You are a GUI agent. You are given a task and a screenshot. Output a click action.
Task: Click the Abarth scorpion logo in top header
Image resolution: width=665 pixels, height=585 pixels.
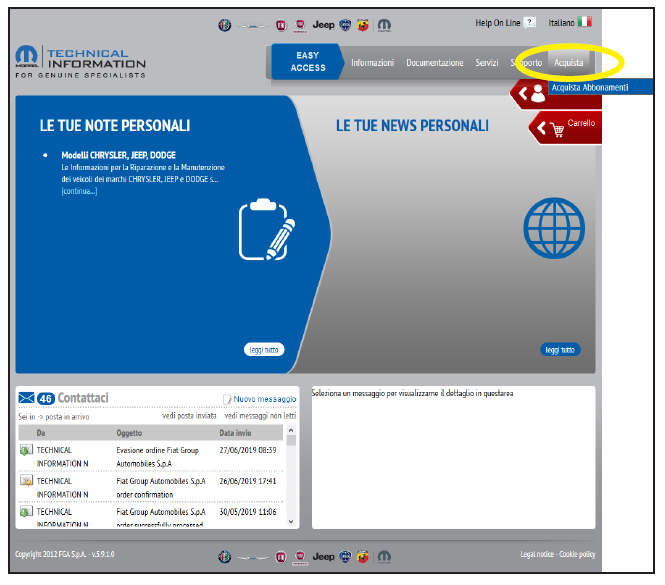(x=363, y=25)
